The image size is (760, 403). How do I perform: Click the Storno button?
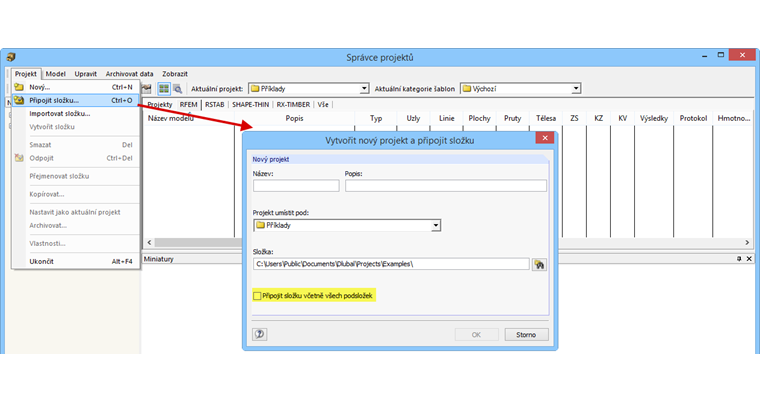pyautogui.click(x=526, y=335)
